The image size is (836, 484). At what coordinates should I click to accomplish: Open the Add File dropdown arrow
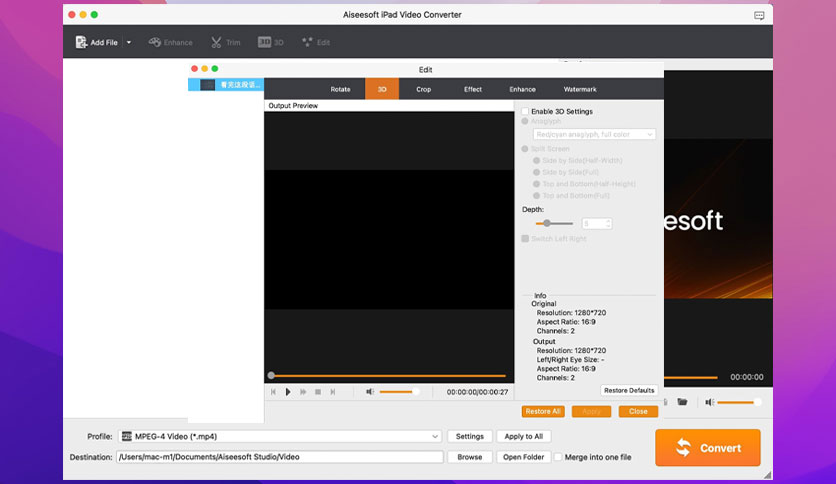128,42
